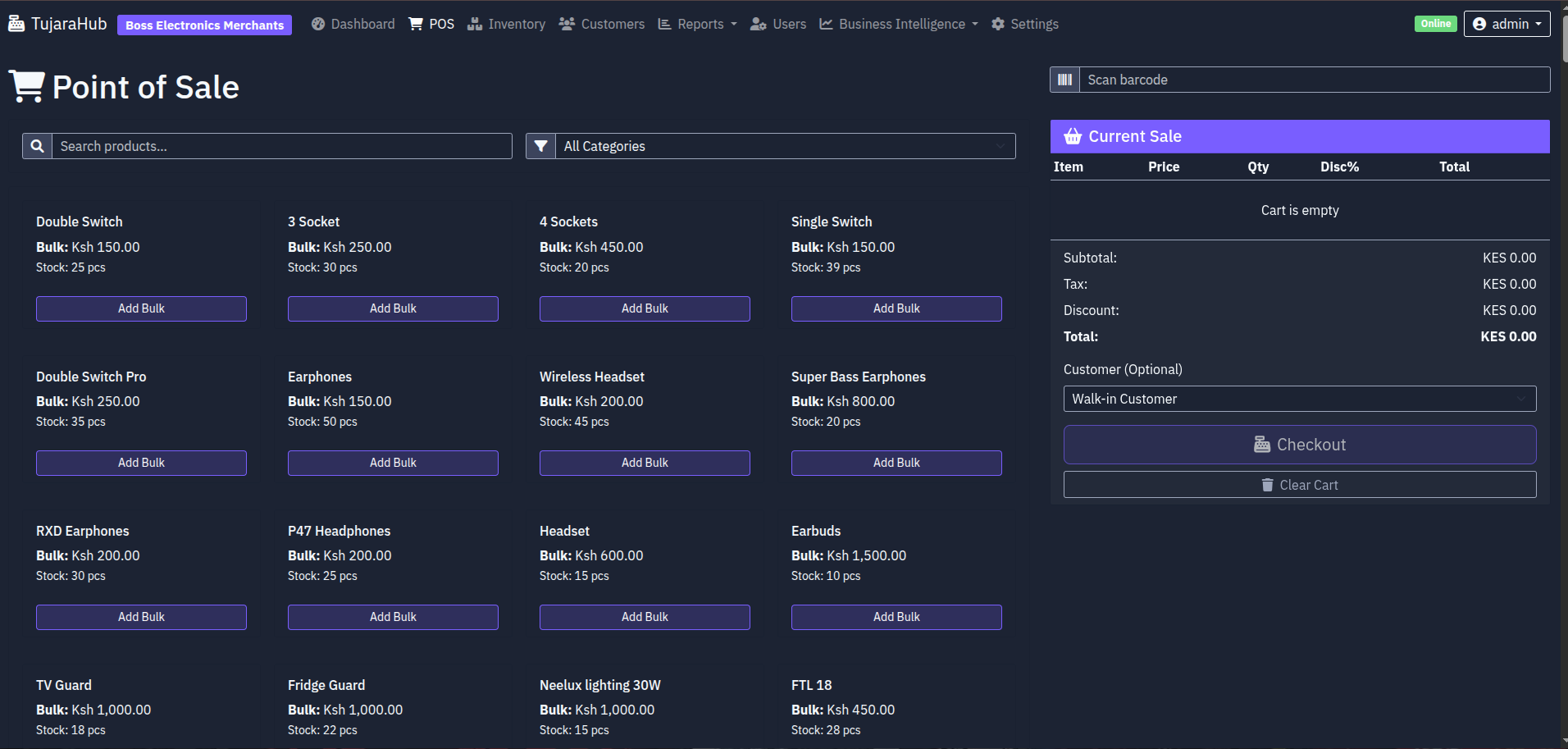This screenshot has width=1568, height=749.
Task: Click the large cart icon beside Point of Sale
Action: click(27, 86)
